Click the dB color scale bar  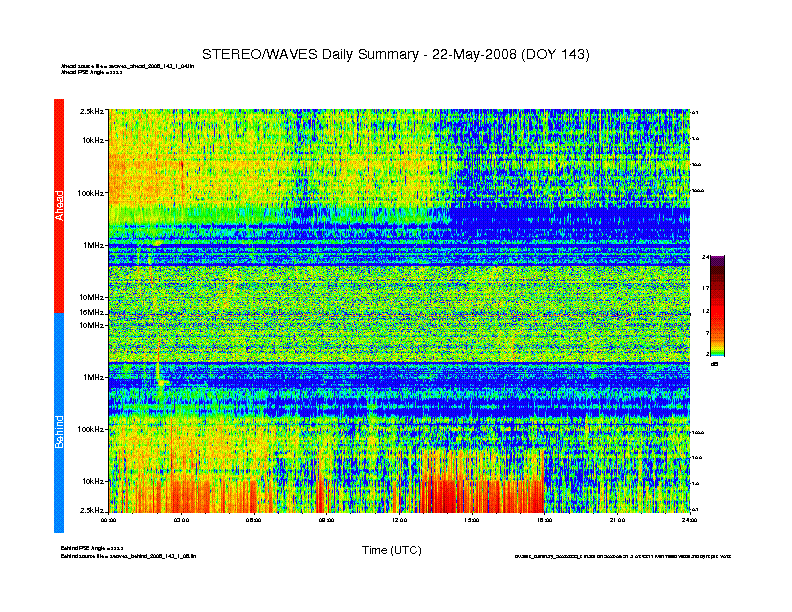(x=717, y=306)
